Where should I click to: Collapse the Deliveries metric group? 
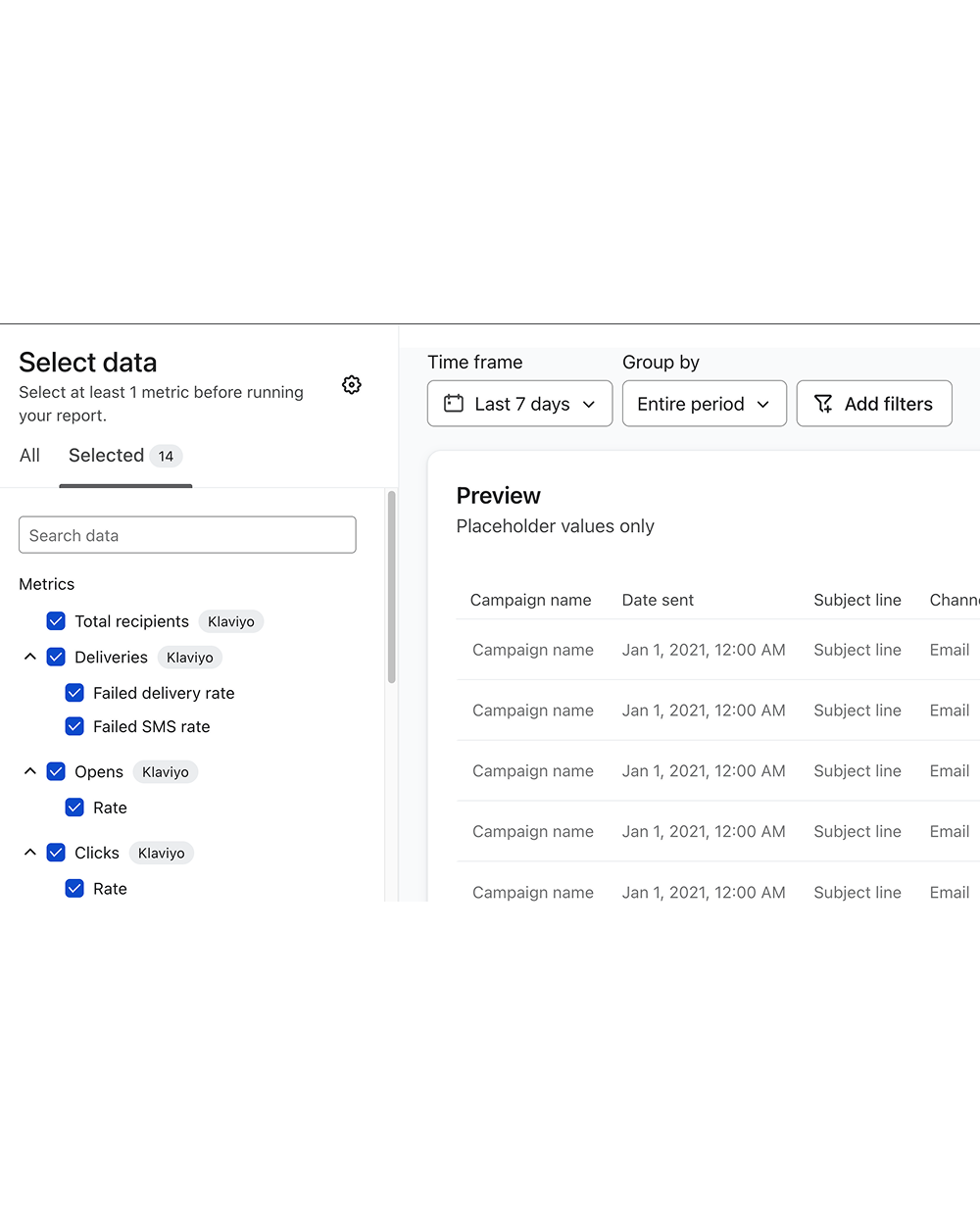[30, 657]
